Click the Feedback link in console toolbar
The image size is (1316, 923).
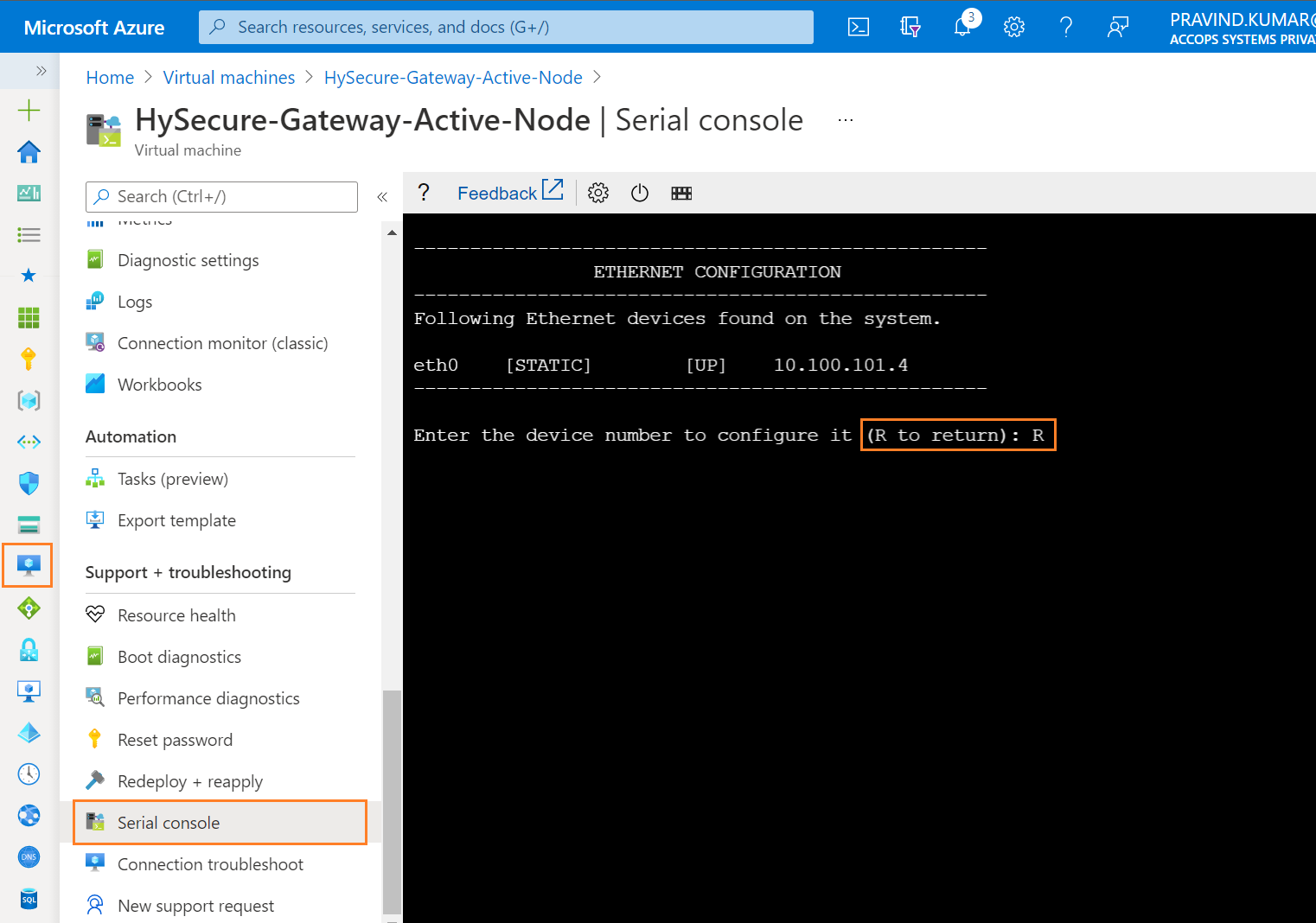pyautogui.click(x=510, y=192)
